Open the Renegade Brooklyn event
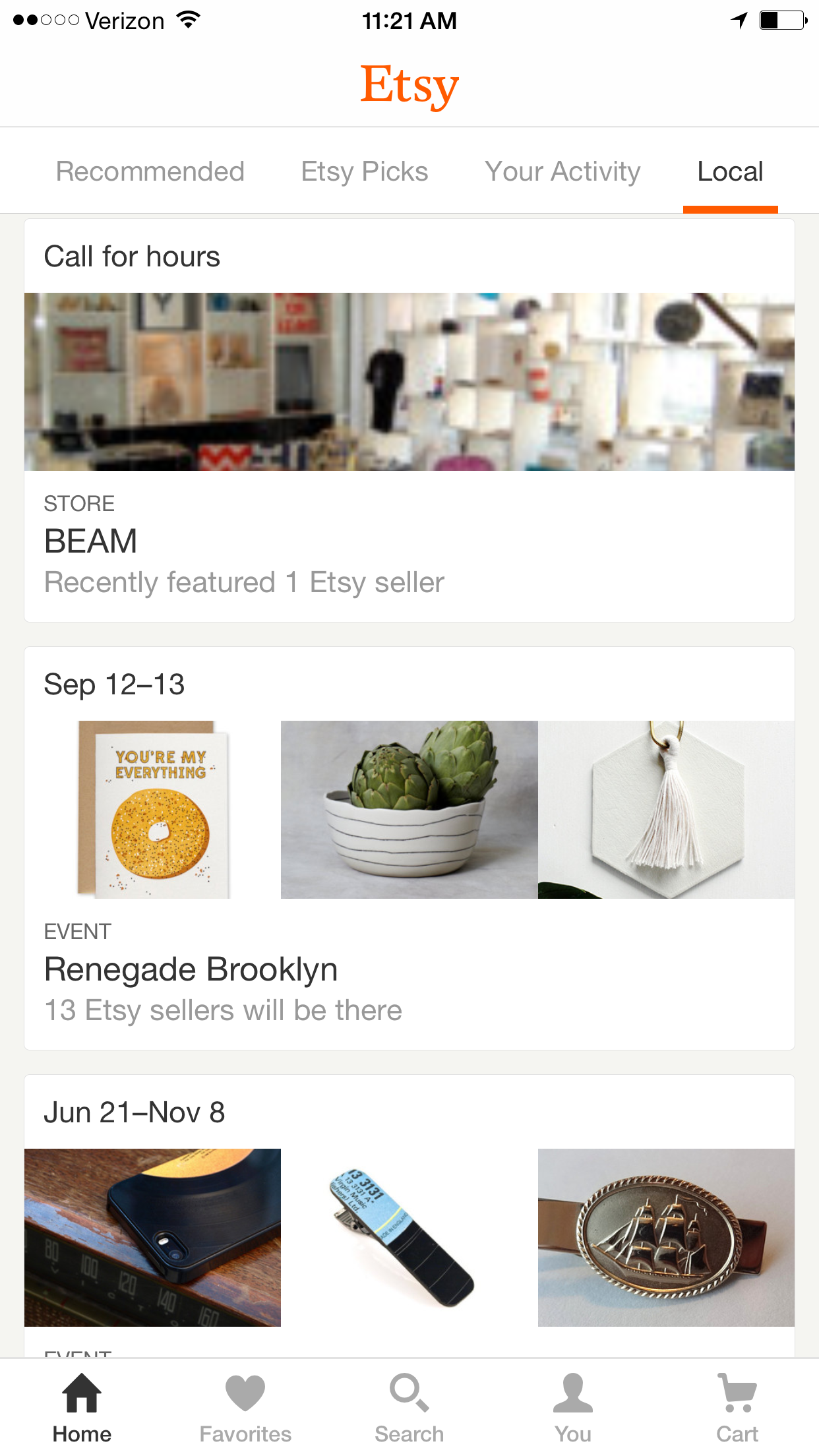This screenshot has width=819, height=1456. [x=191, y=969]
